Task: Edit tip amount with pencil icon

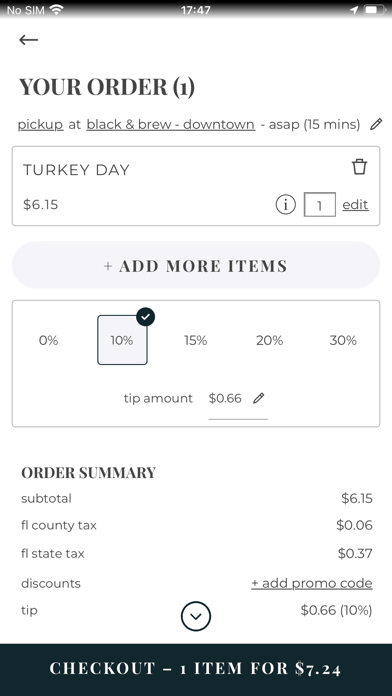Action: tap(258, 398)
